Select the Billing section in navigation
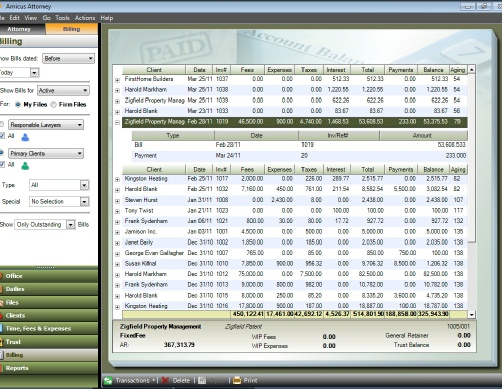This screenshot has height=389, width=502. (49, 355)
